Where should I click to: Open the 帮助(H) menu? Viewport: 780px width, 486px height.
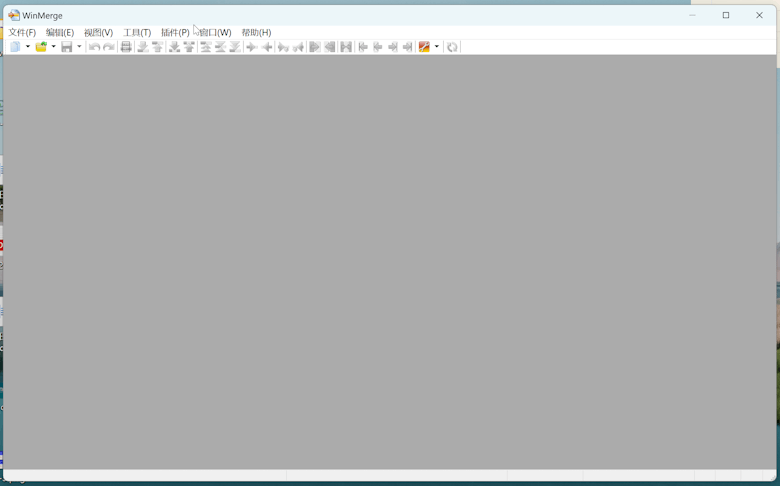[x=256, y=32]
